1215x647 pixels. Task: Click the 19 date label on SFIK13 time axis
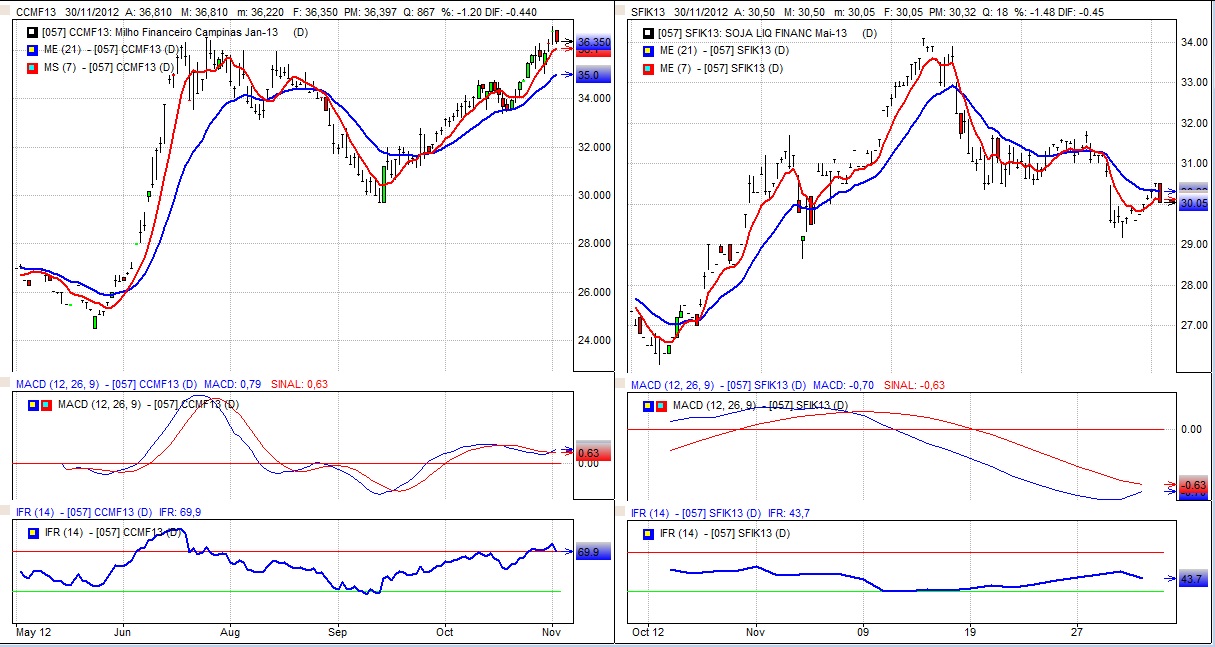(969, 632)
